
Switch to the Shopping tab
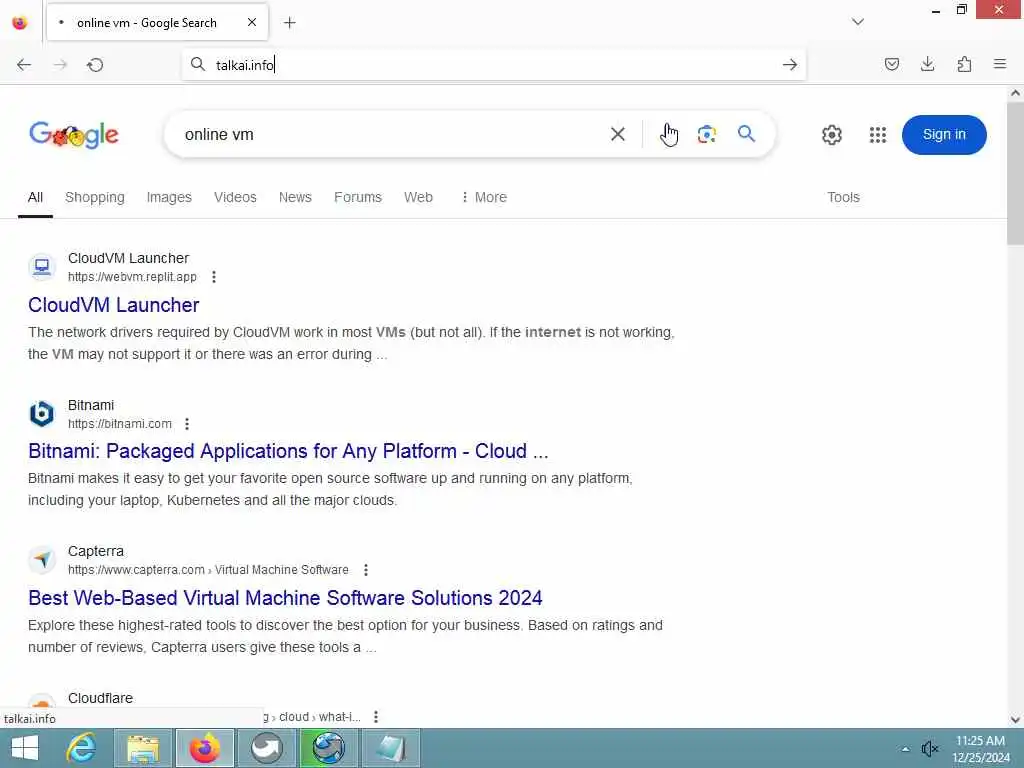pos(95,197)
